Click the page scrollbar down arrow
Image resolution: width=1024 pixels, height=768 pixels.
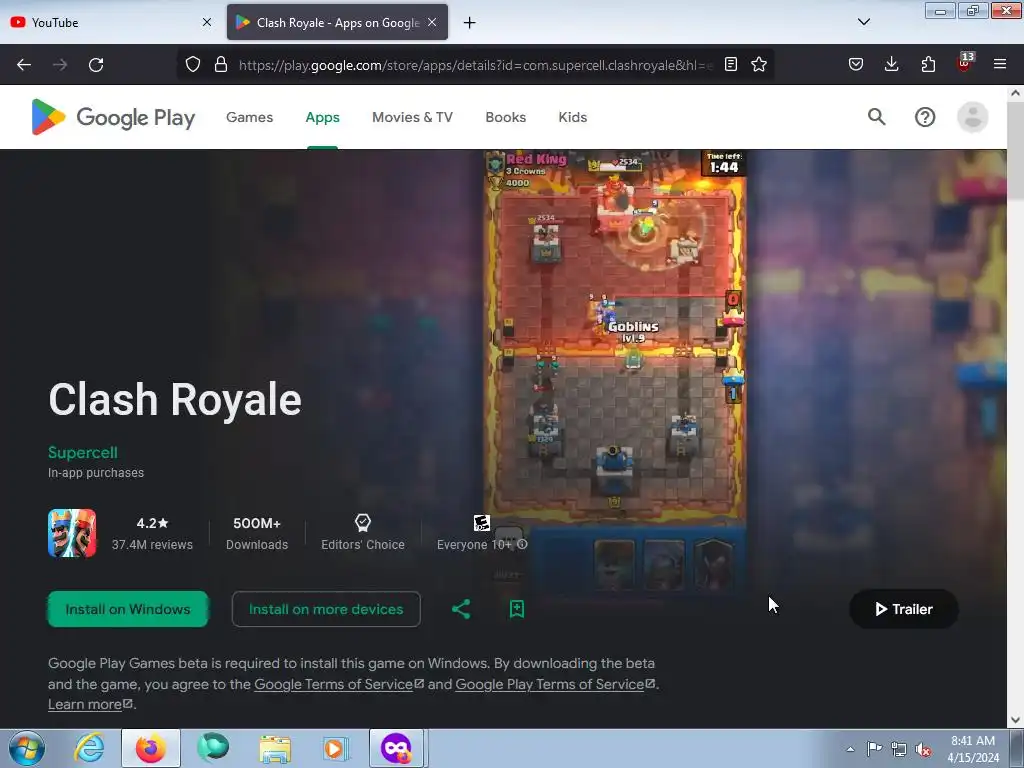pos(1015,720)
